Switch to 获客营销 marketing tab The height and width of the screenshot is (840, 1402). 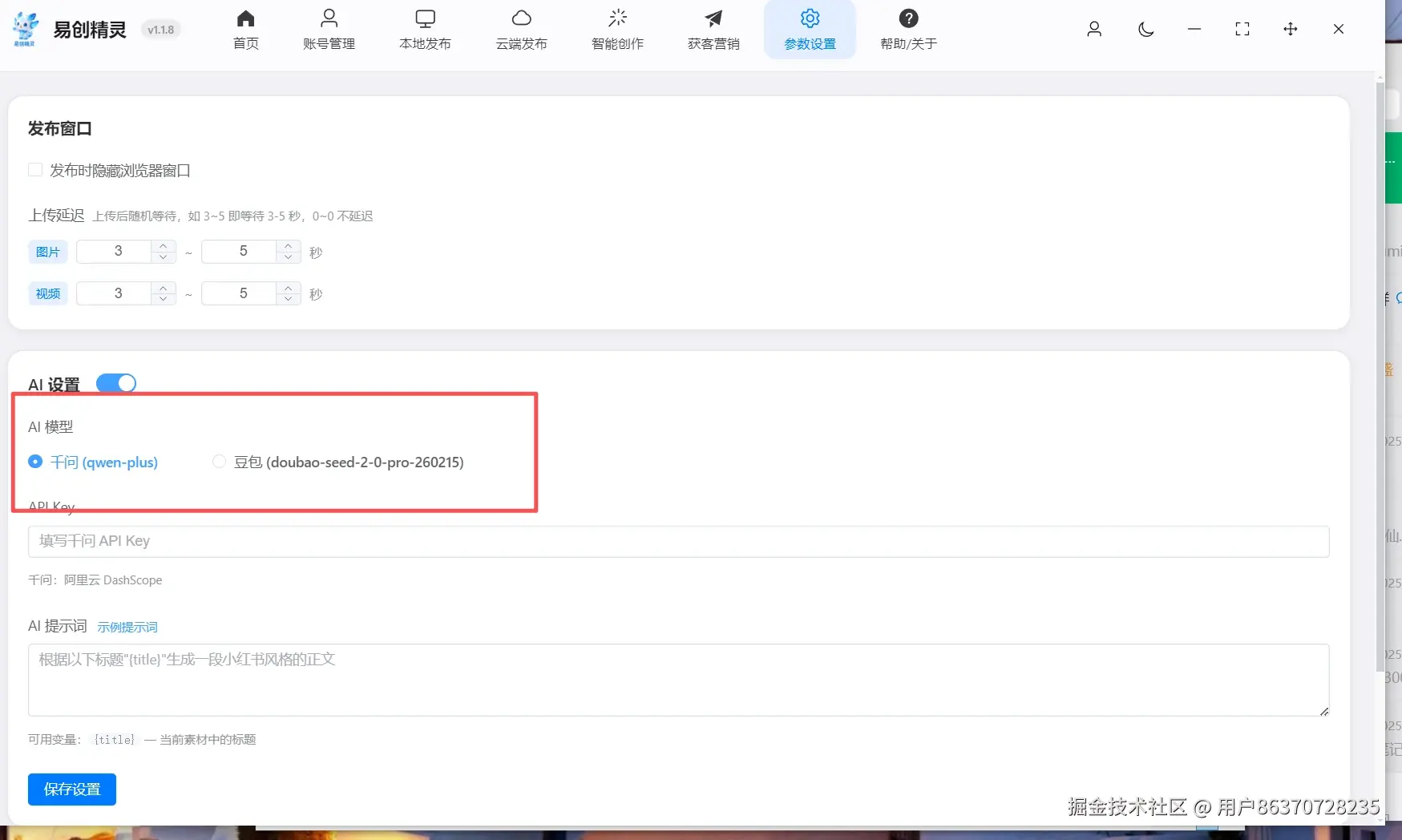pos(713,30)
